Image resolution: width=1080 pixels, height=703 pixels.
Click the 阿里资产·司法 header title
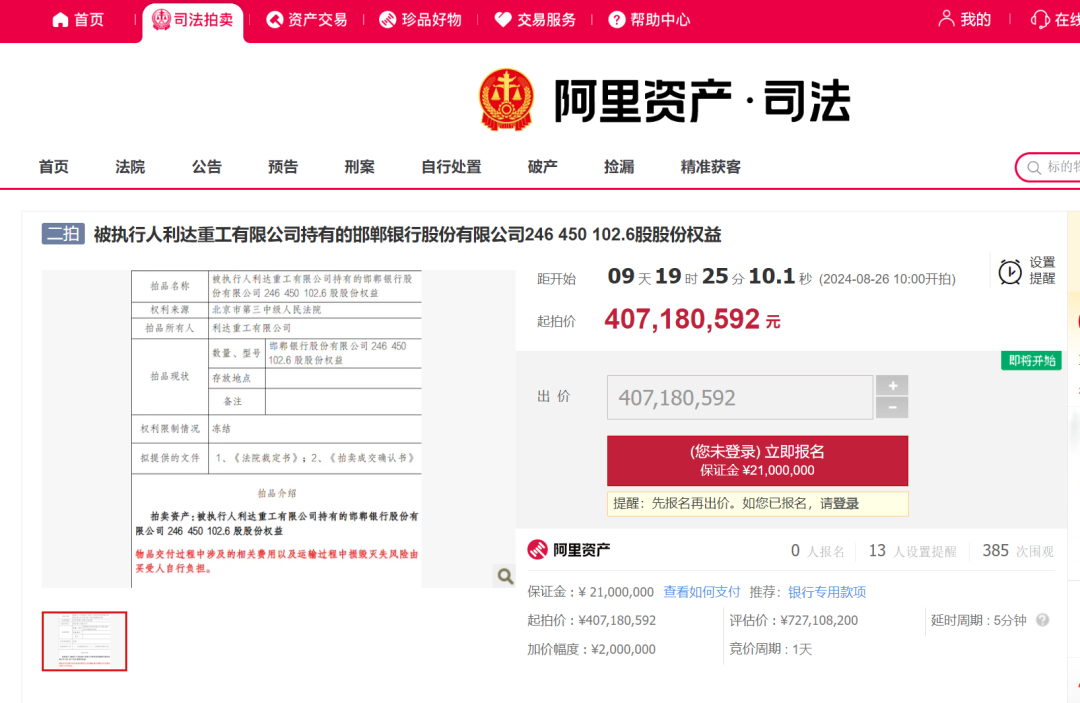(703, 101)
